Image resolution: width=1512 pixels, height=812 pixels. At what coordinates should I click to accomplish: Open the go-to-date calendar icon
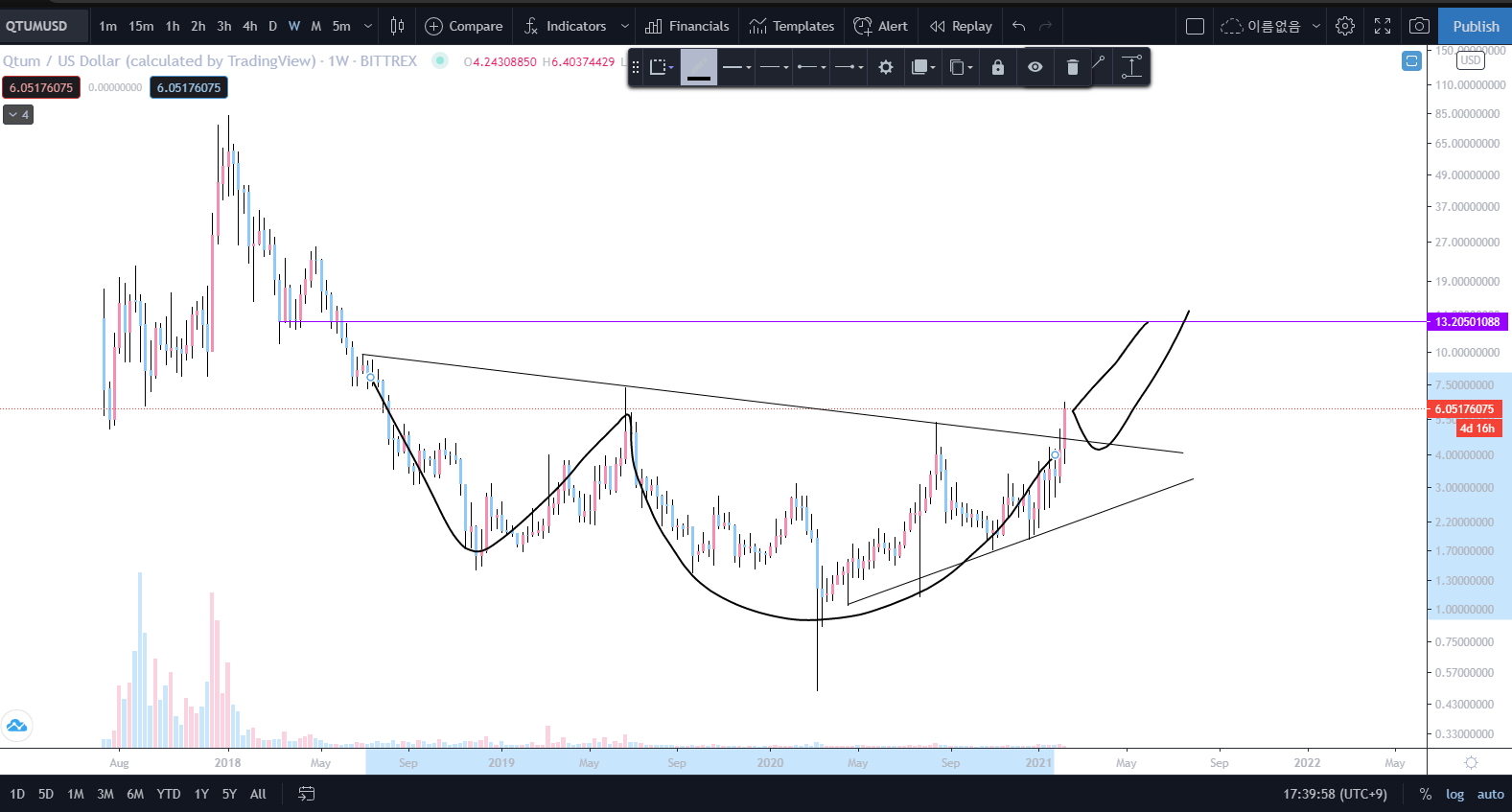point(307,794)
